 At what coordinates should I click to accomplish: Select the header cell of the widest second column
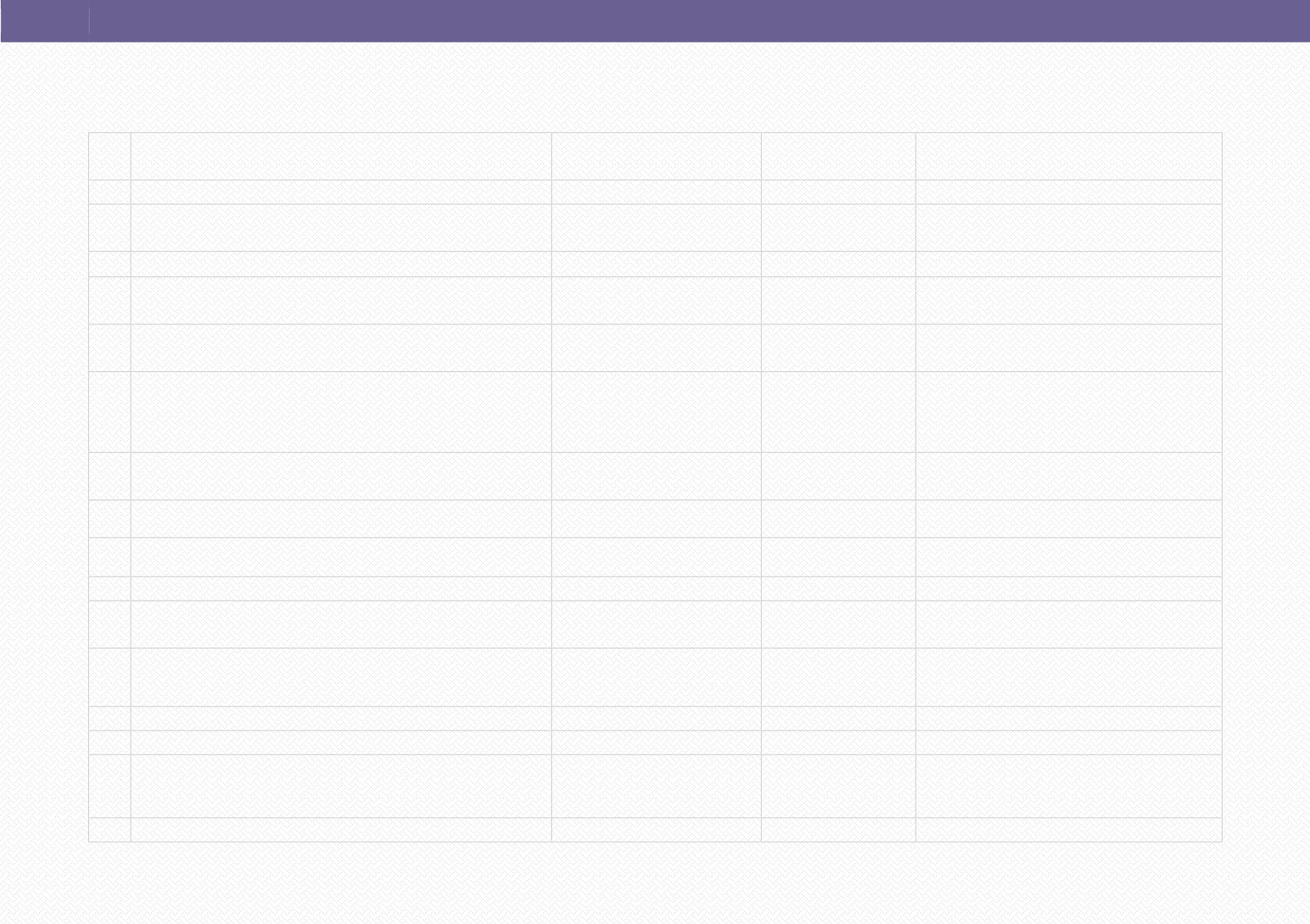click(341, 156)
